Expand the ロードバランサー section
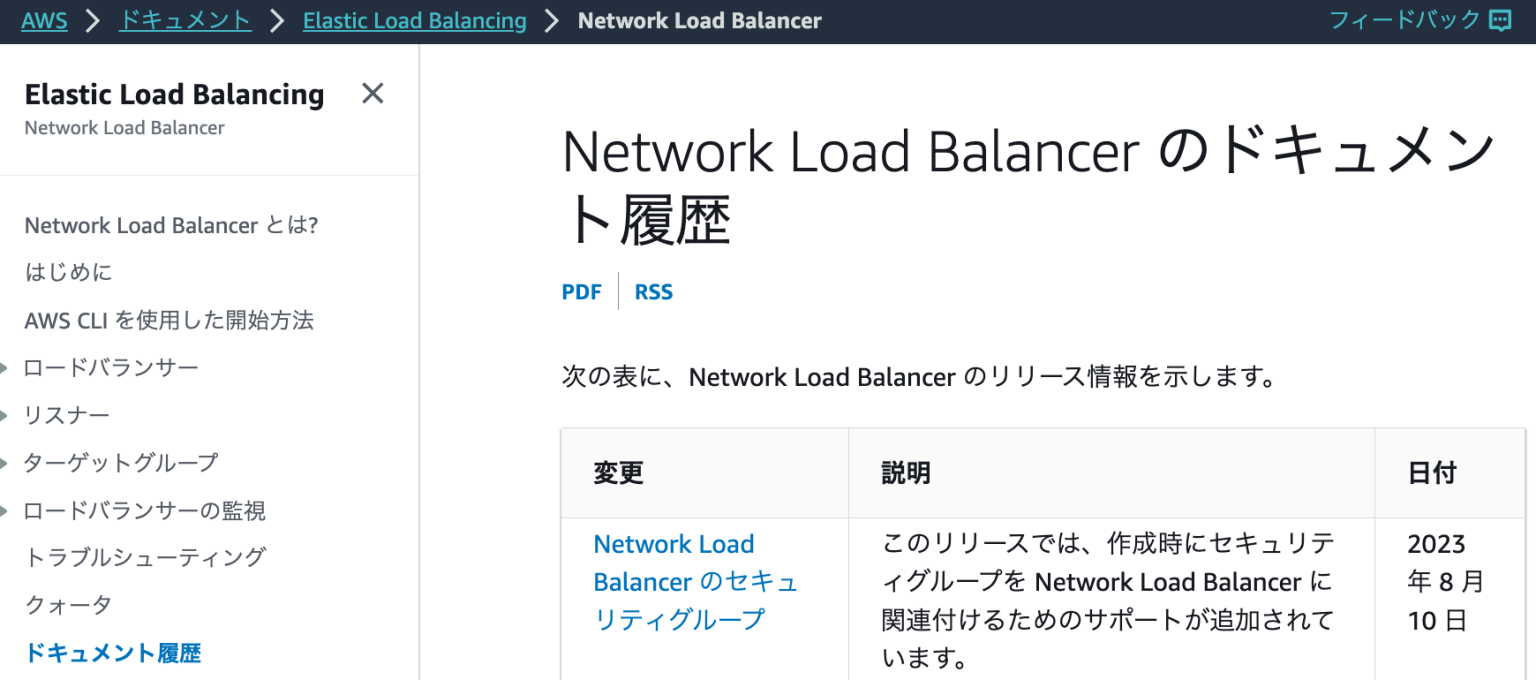The width and height of the screenshot is (1536, 680). pyautogui.click(x=111, y=368)
